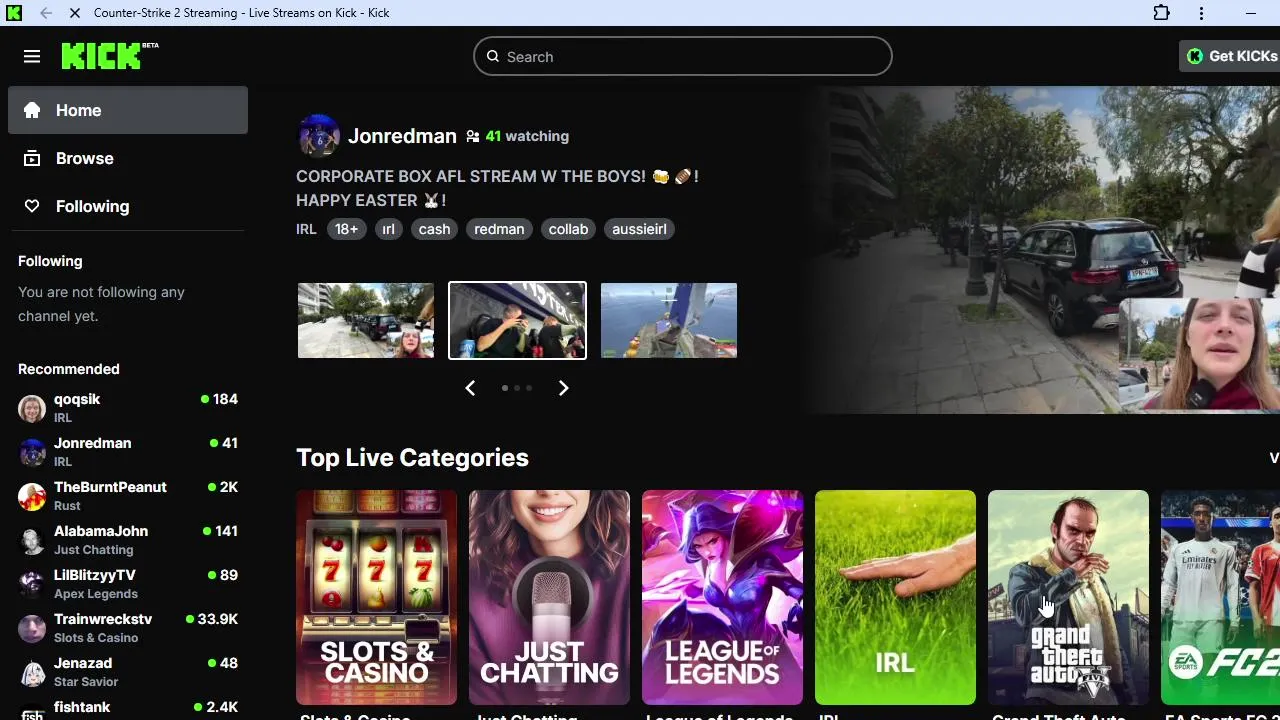Open IRL category card
The image size is (1280, 720).
coord(895,597)
